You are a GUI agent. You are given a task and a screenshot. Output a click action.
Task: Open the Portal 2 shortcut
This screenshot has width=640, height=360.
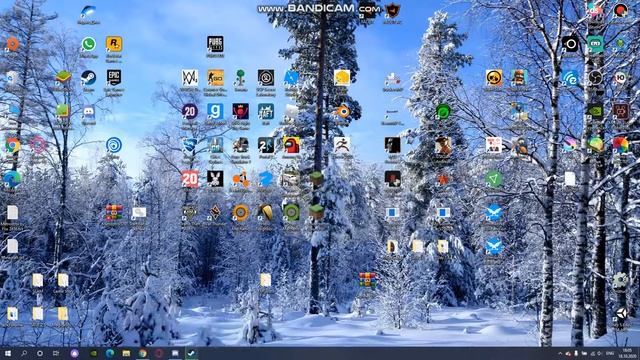(x=266, y=145)
